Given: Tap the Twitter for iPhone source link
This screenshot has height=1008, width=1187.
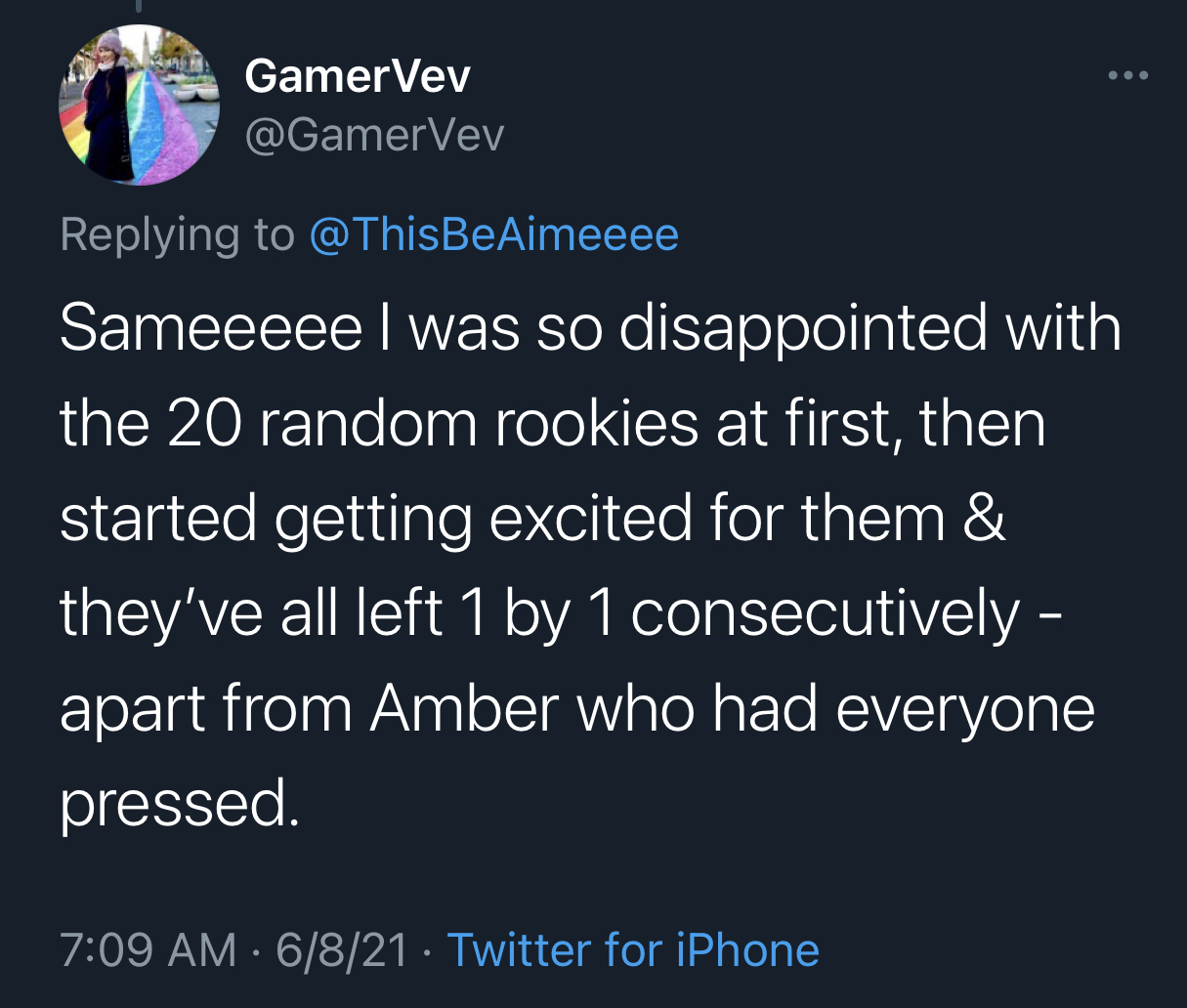Looking at the screenshot, I should (x=633, y=950).
